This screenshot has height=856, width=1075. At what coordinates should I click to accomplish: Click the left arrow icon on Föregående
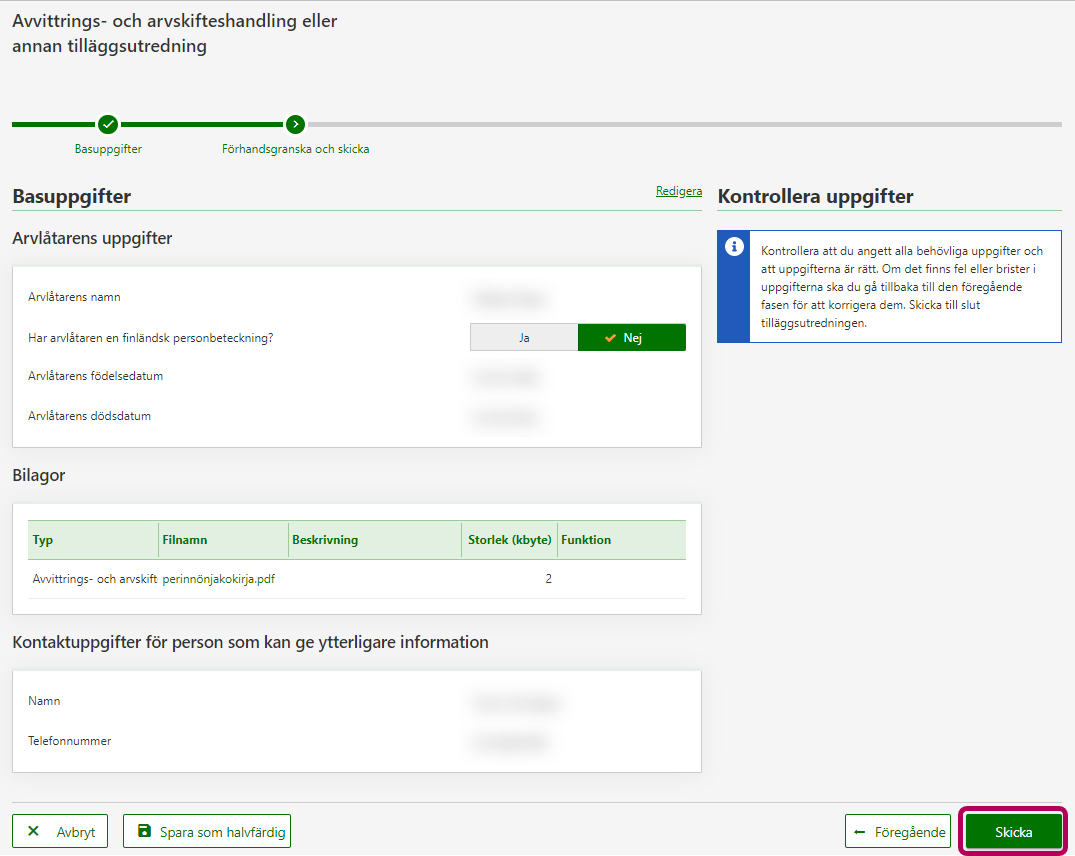[860, 831]
